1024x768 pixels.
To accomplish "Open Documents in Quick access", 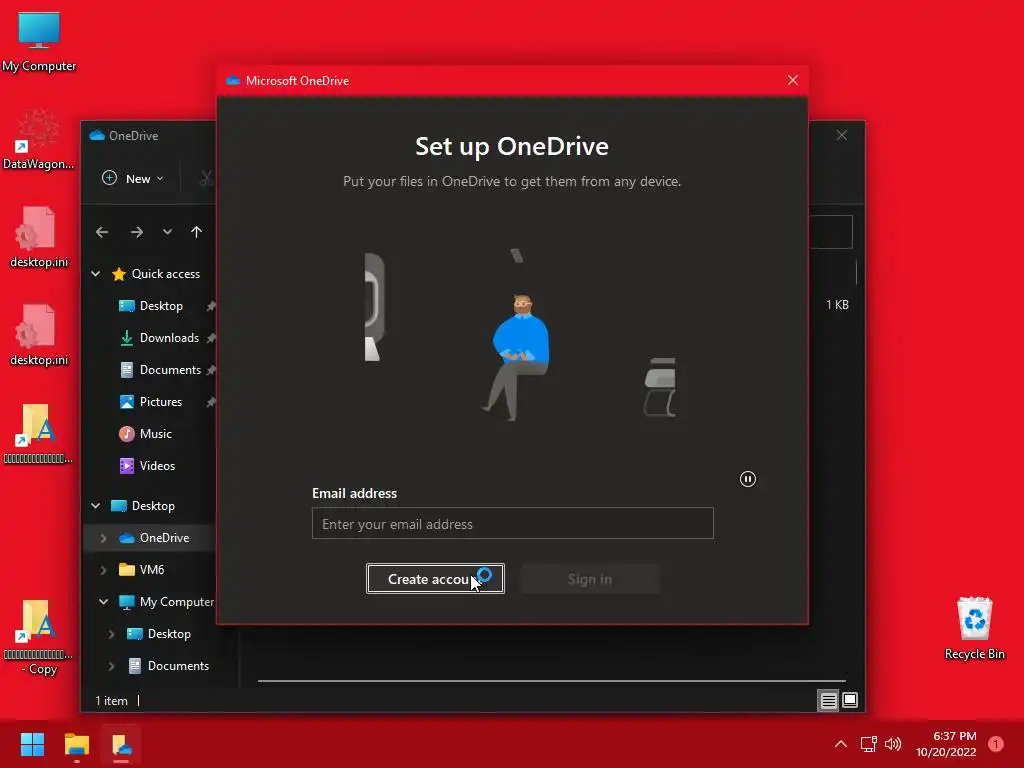I will [170, 370].
